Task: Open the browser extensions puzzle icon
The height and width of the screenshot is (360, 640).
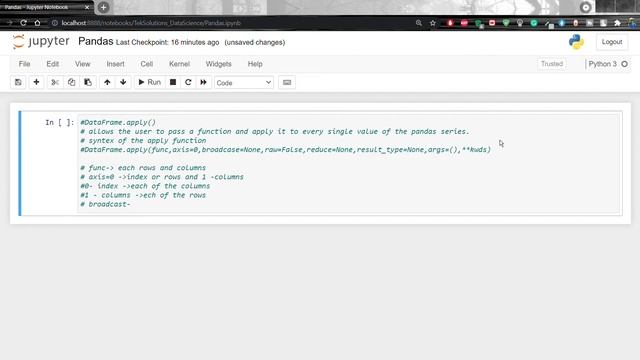Action: click(x=617, y=23)
